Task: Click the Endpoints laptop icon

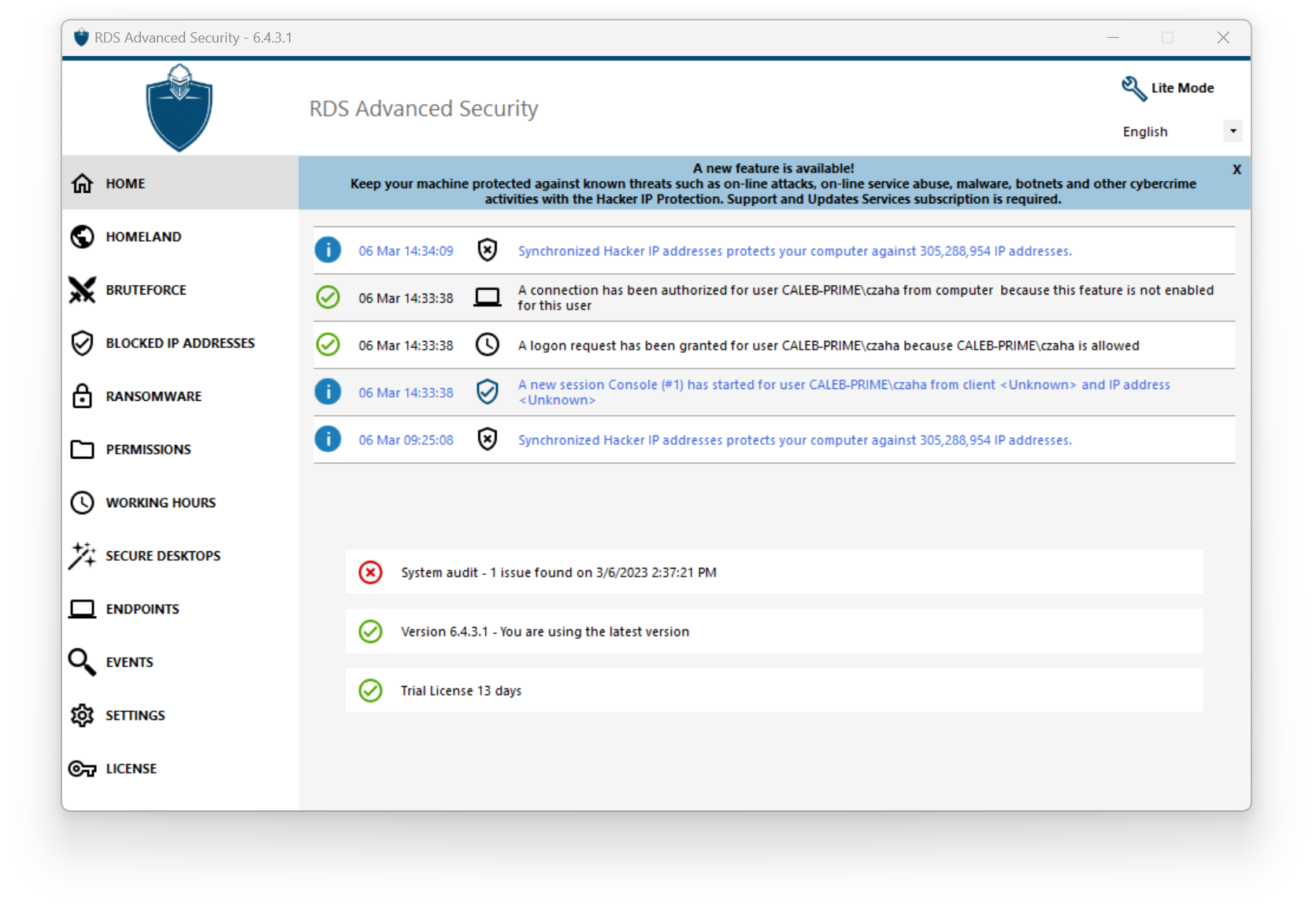Action: (83, 608)
